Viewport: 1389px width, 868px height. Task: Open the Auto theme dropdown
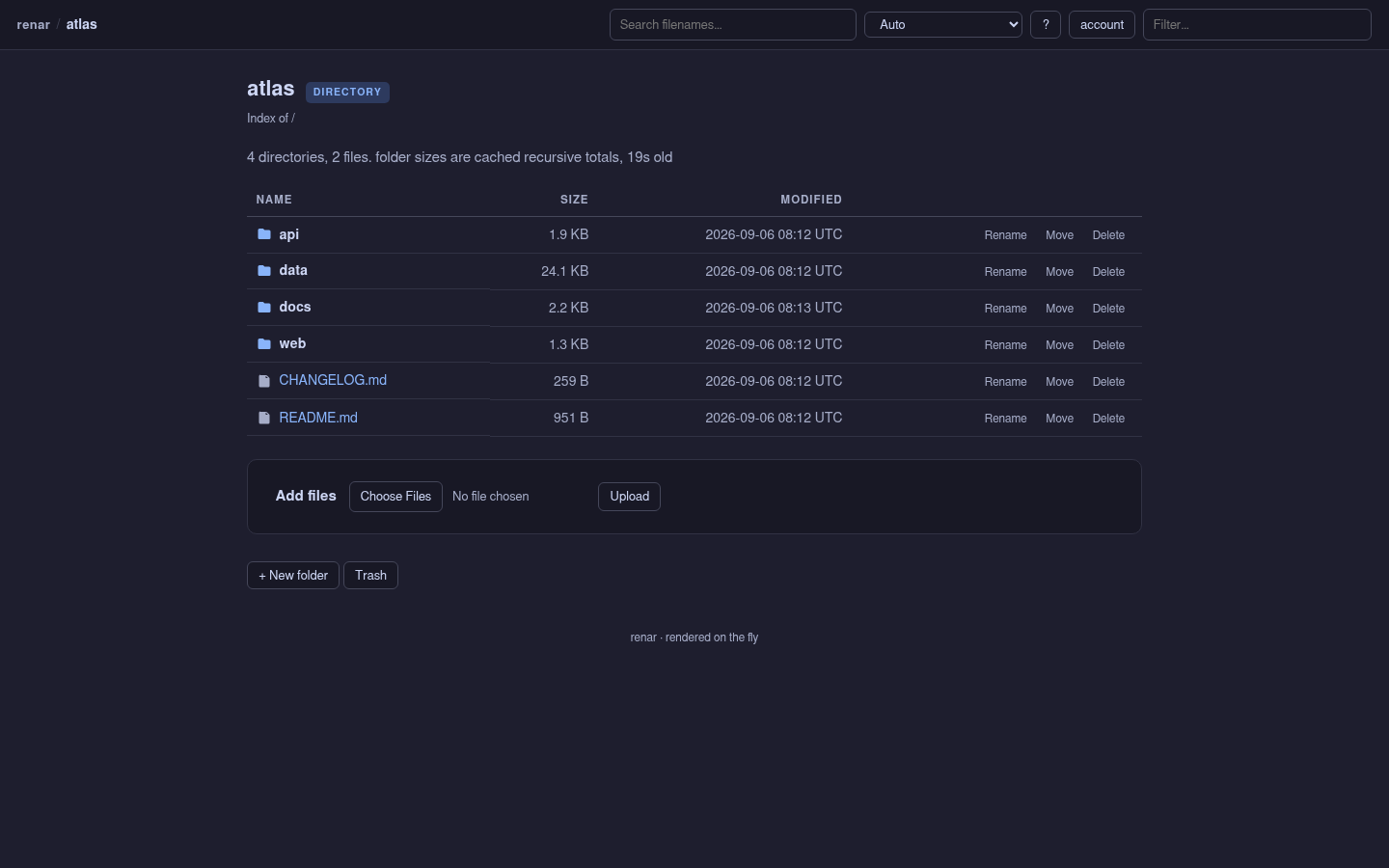(943, 24)
